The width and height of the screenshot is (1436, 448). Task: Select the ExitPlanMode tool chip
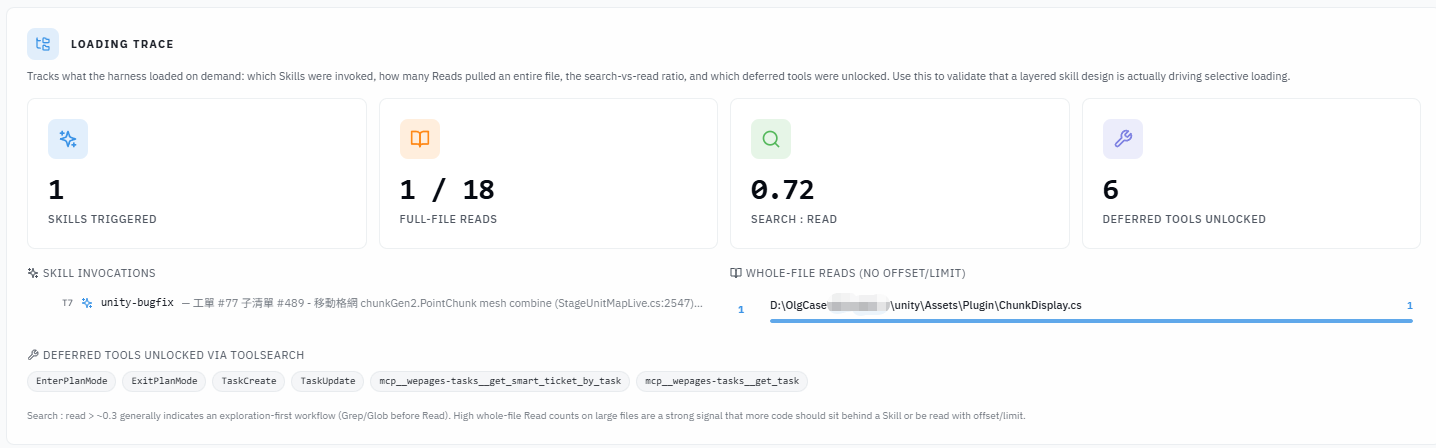164,381
